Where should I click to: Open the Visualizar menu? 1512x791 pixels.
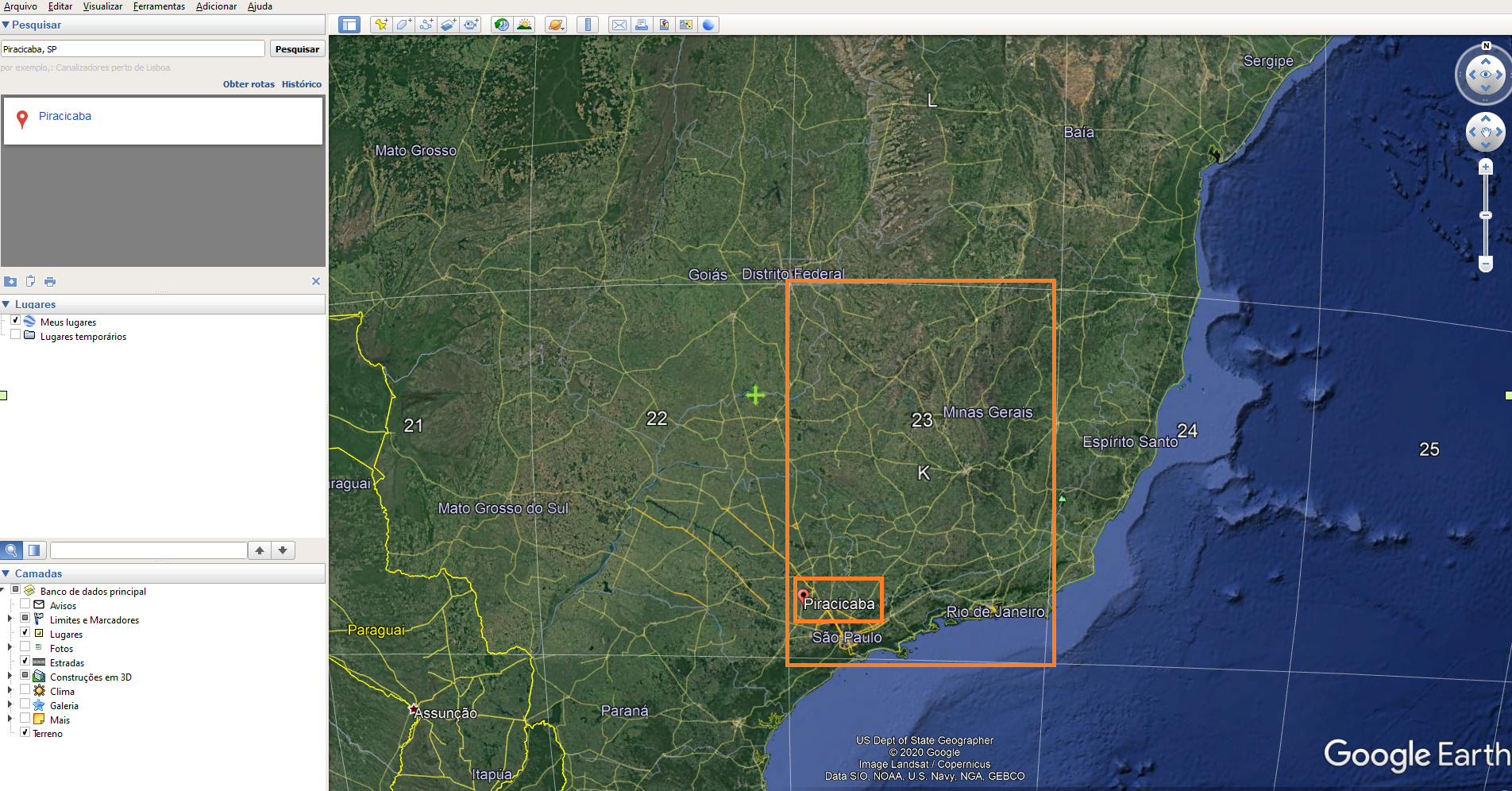pyautogui.click(x=102, y=6)
